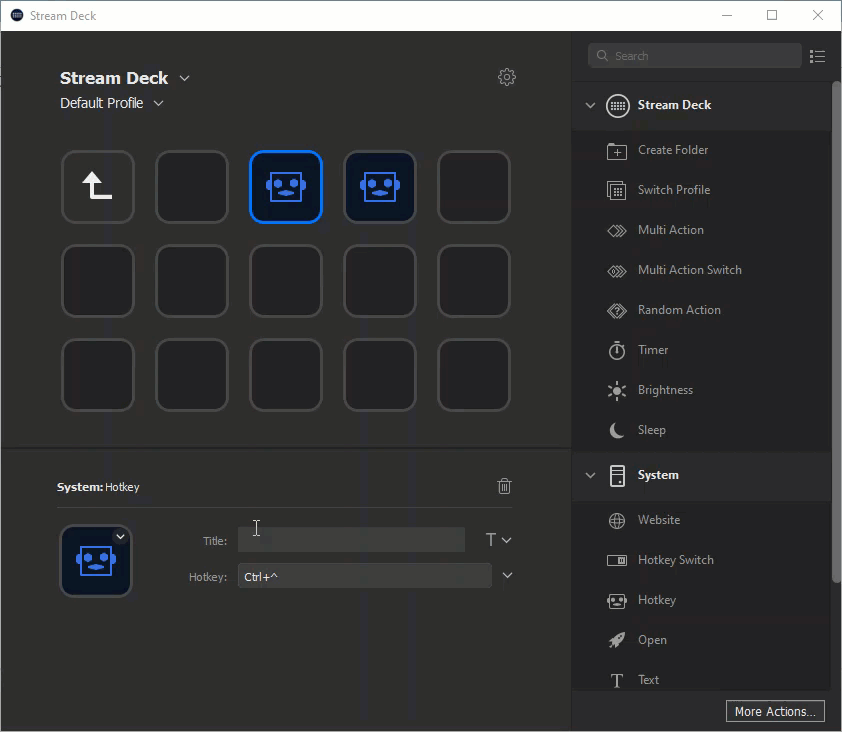Image resolution: width=842 pixels, height=732 pixels.
Task: Click the search magnifier icon
Action: 602,56
